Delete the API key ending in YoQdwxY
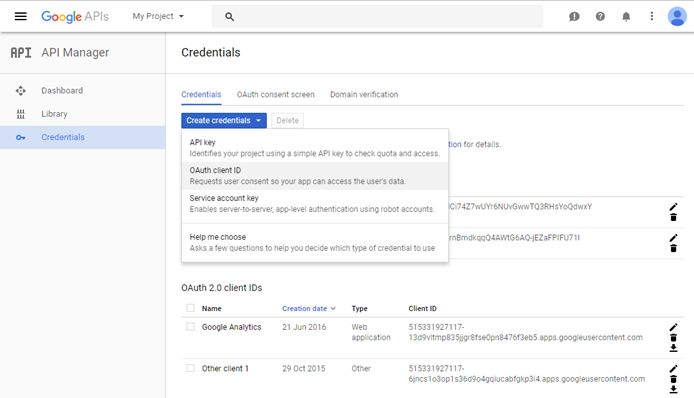This screenshot has height=398, width=694. (673, 217)
